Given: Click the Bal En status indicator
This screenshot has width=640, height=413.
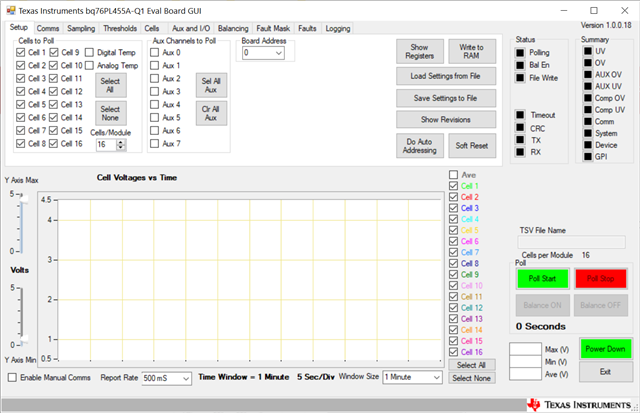Looking at the screenshot, I should [520, 65].
